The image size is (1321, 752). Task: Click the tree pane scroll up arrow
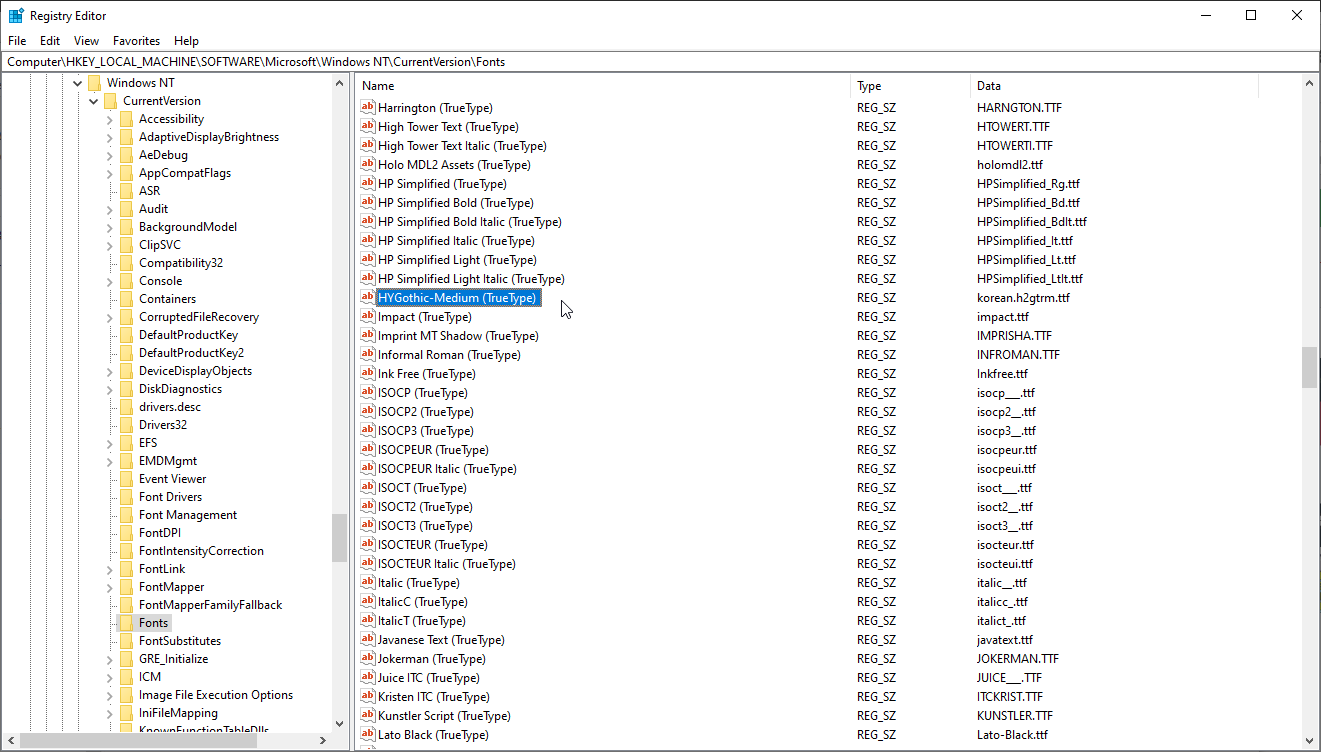click(339, 84)
